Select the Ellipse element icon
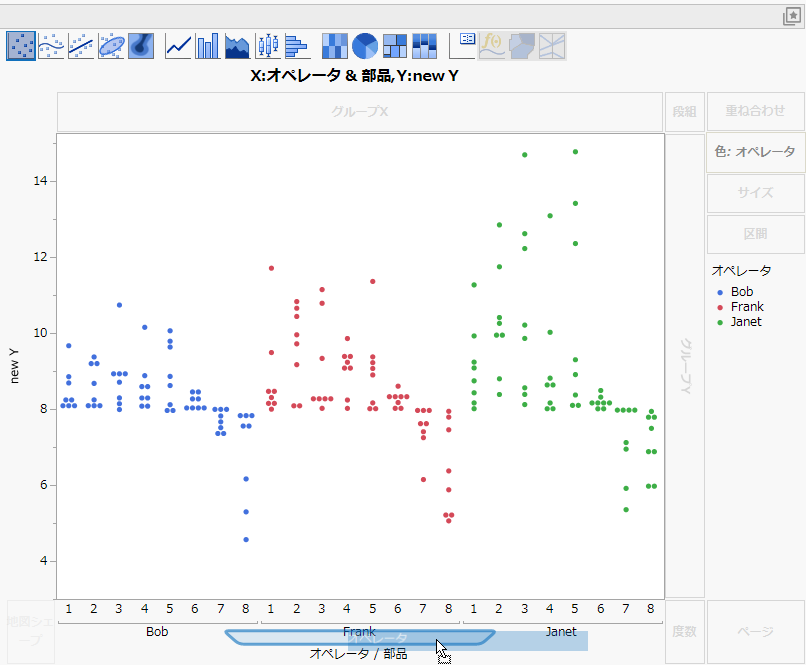806x665 pixels. (x=112, y=46)
